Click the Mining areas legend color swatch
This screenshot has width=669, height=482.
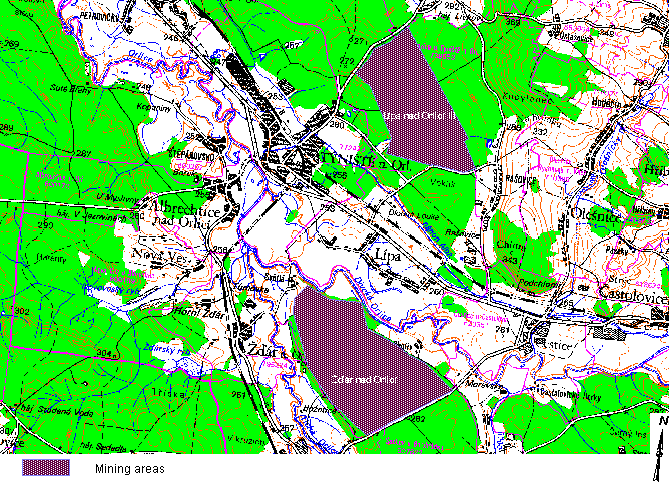click(46, 467)
